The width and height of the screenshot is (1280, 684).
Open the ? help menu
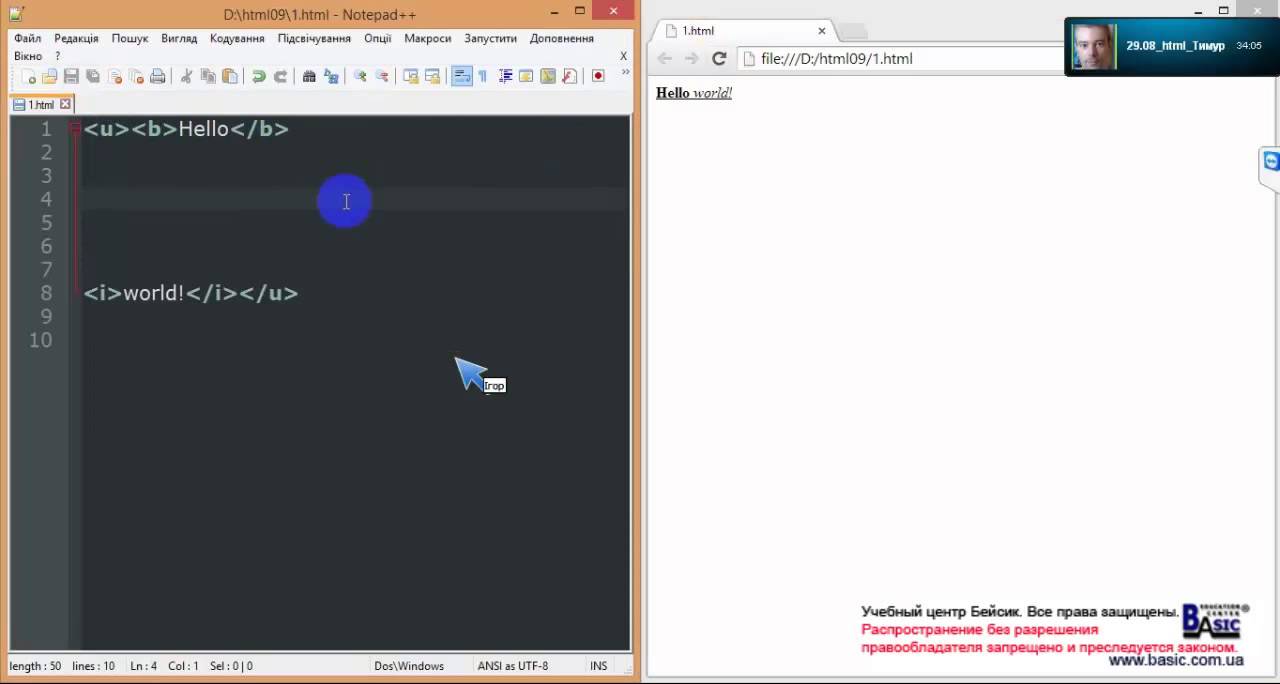(x=57, y=56)
